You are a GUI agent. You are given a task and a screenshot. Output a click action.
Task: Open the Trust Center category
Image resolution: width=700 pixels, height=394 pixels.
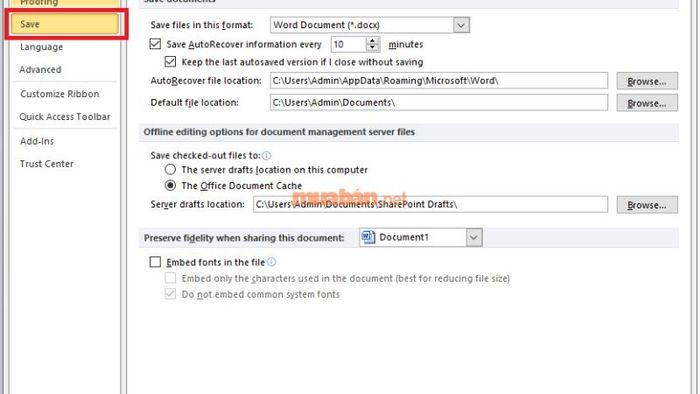point(46,164)
